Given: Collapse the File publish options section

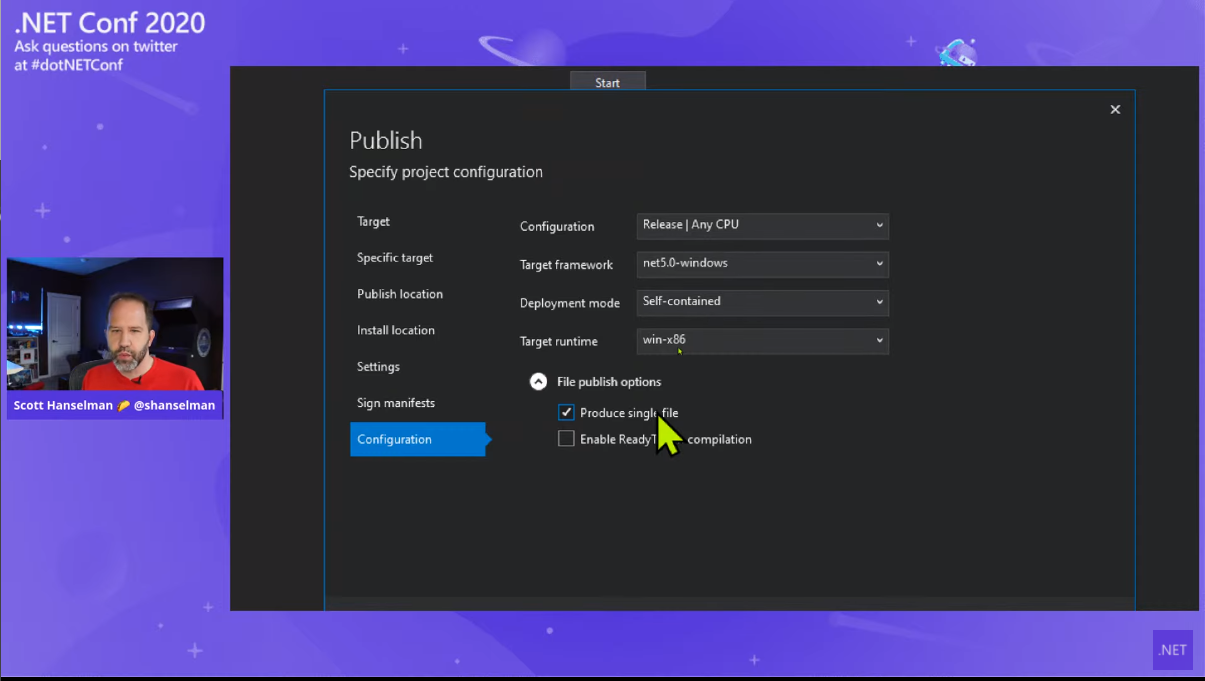Looking at the screenshot, I should click(538, 381).
